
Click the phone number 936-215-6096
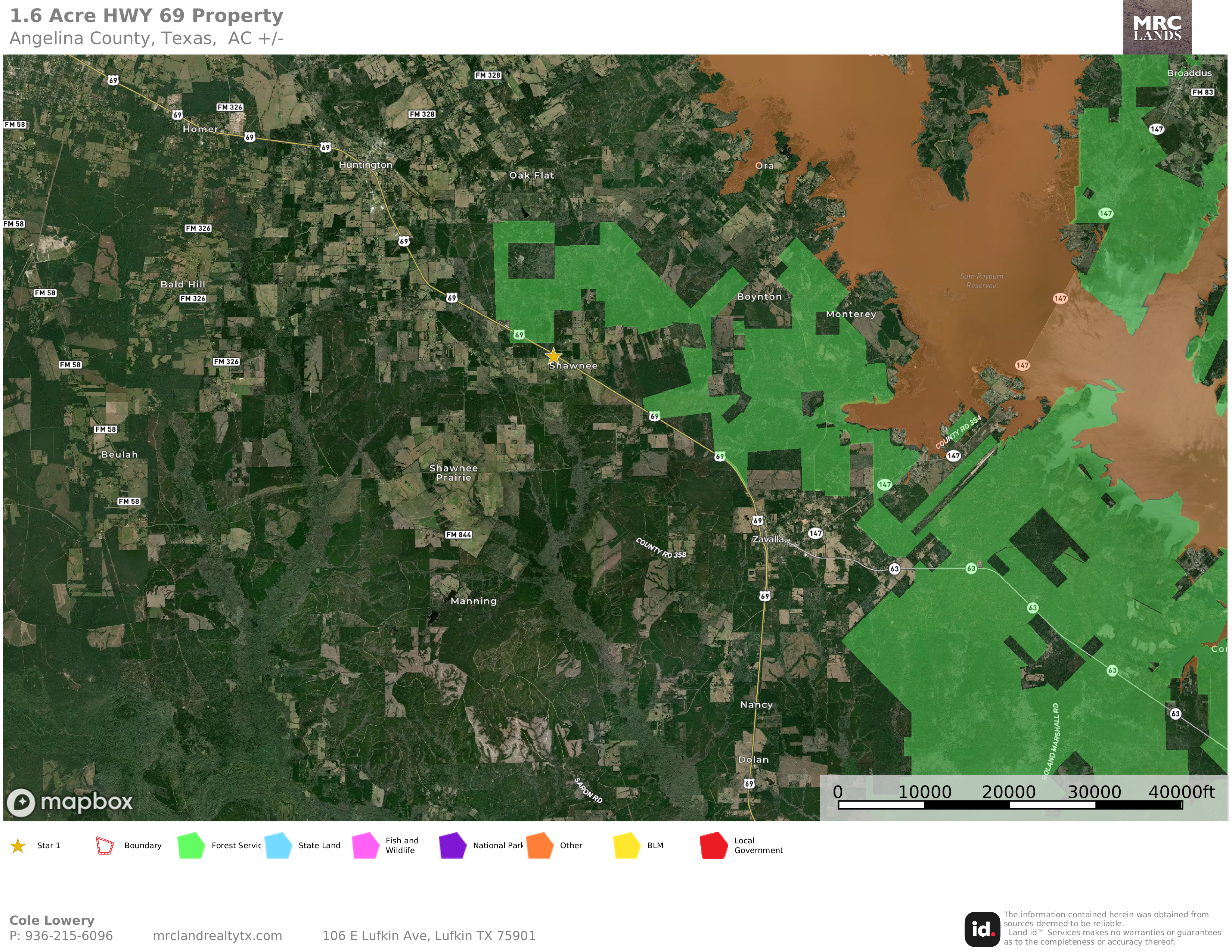[69, 936]
